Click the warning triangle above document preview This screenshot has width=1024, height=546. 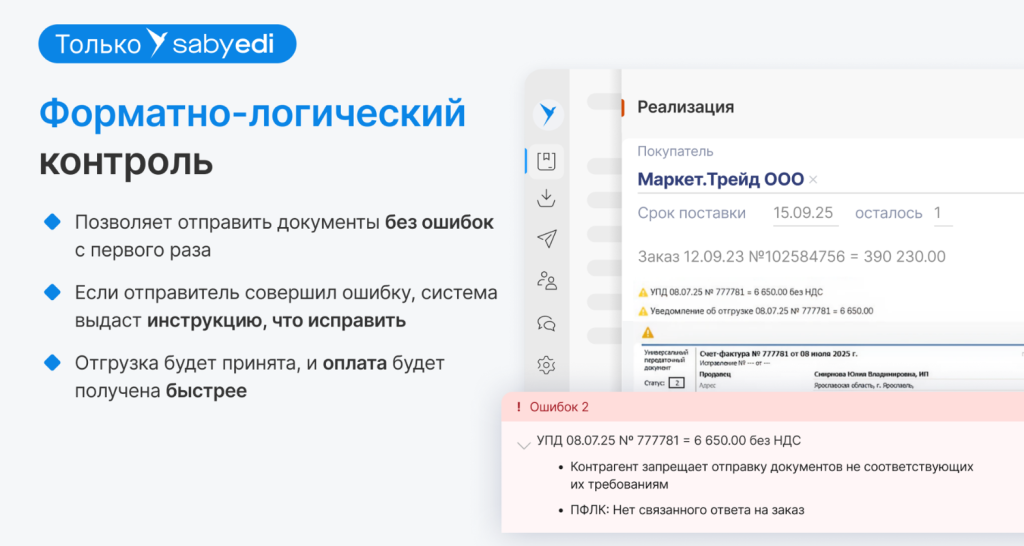[647, 333]
